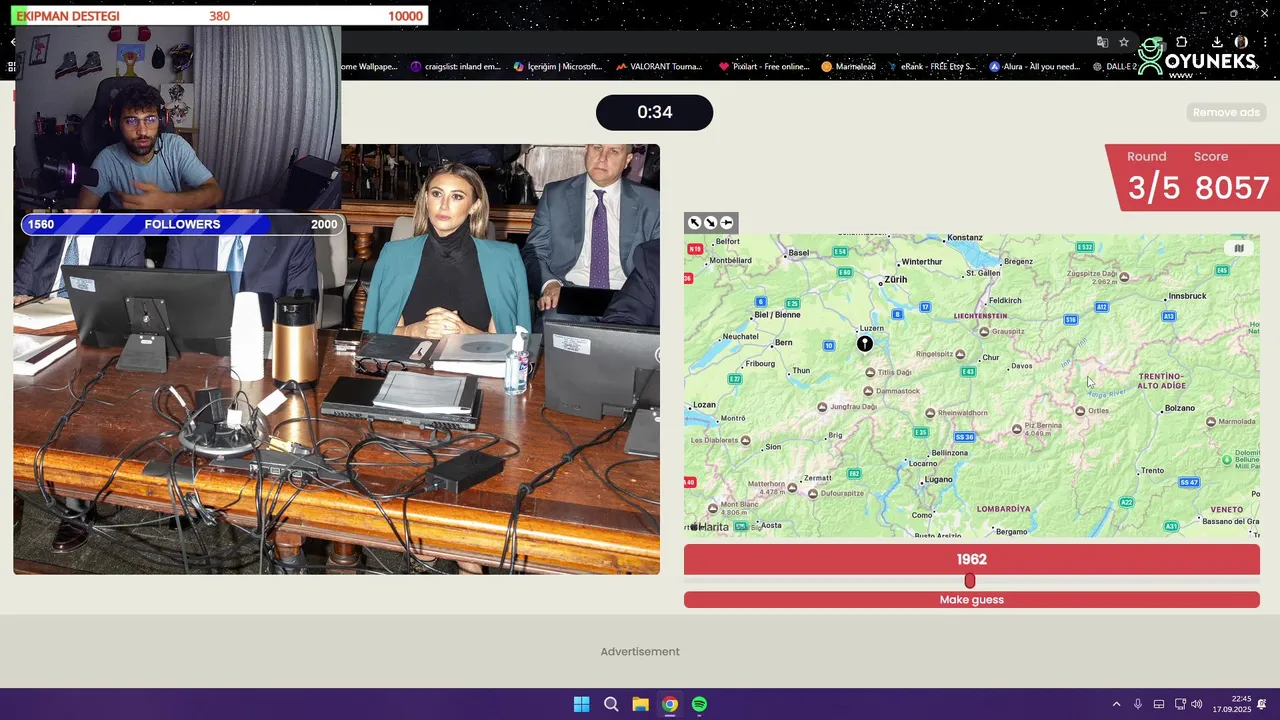Toggle the pin map size icon
The width and height of the screenshot is (1280, 720).
[727, 223]
